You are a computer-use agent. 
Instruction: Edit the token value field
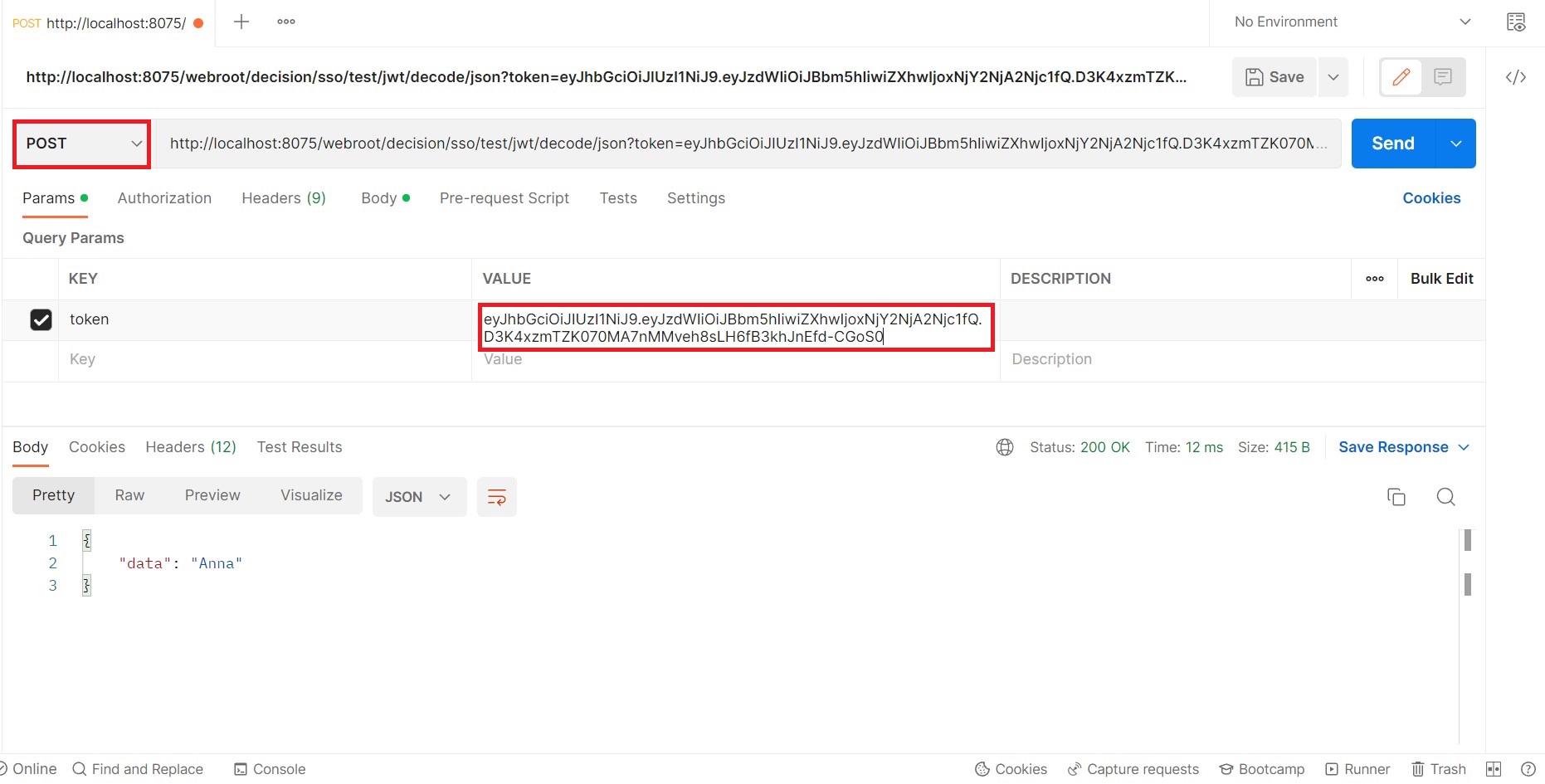[x=736, y=328]
